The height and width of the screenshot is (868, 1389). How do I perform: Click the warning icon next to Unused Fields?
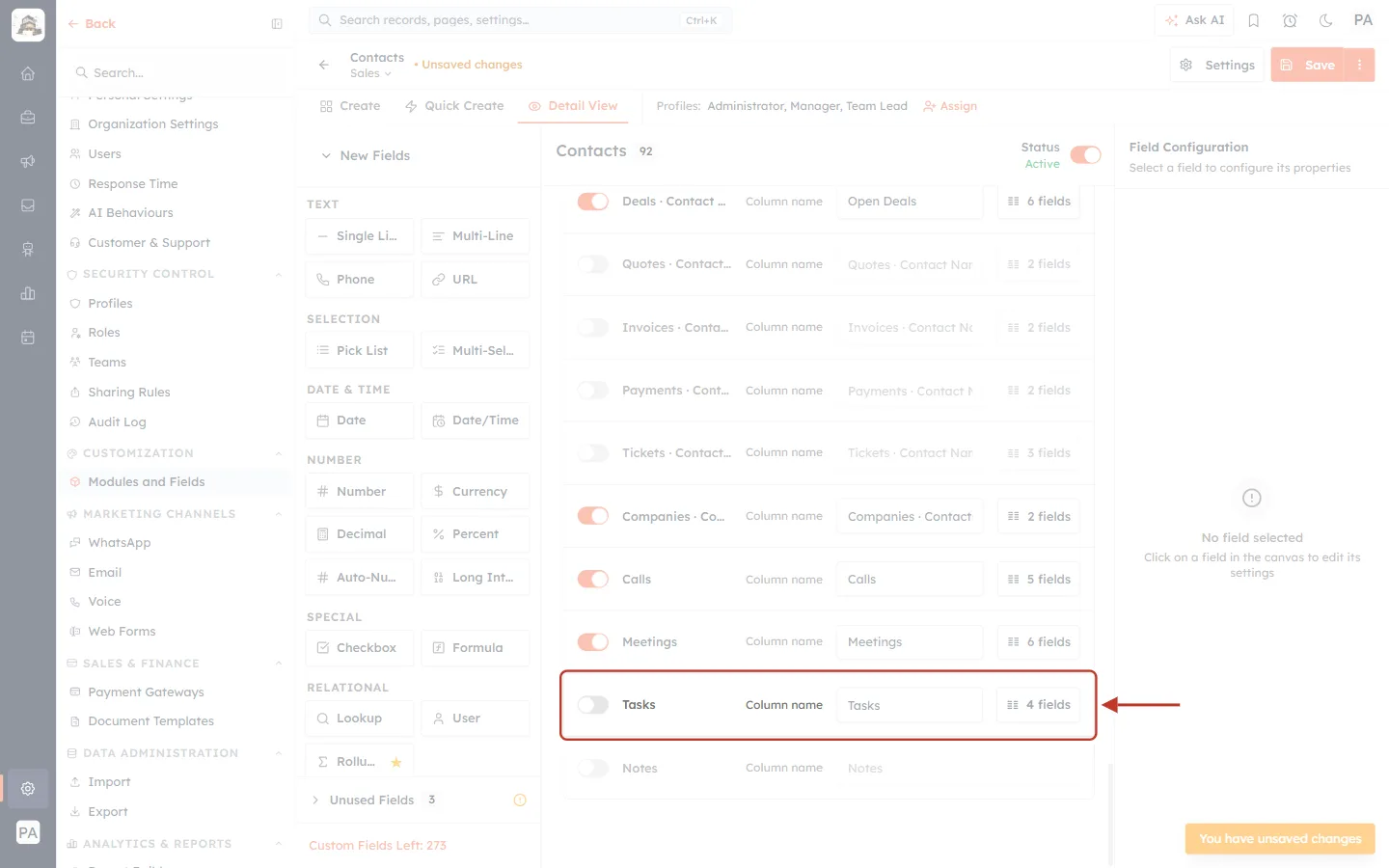[x=520, y=800]
